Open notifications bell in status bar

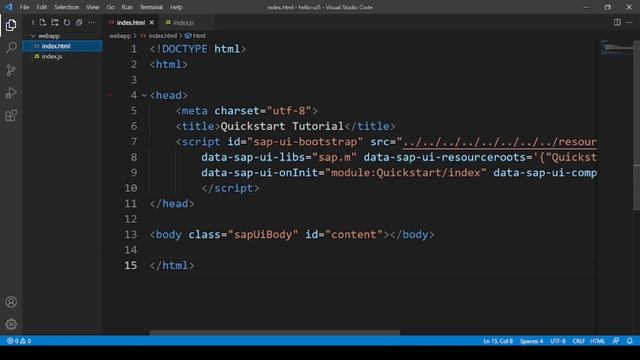(629, 341)
